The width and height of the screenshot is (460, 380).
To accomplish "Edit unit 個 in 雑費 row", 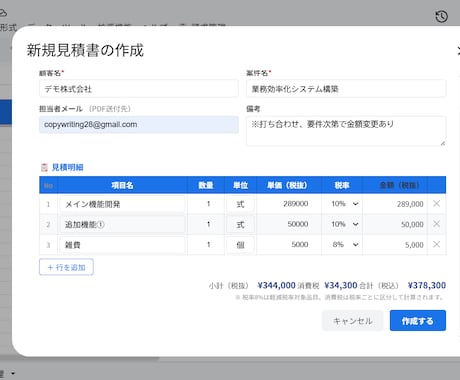I will [x=240, y=245].
